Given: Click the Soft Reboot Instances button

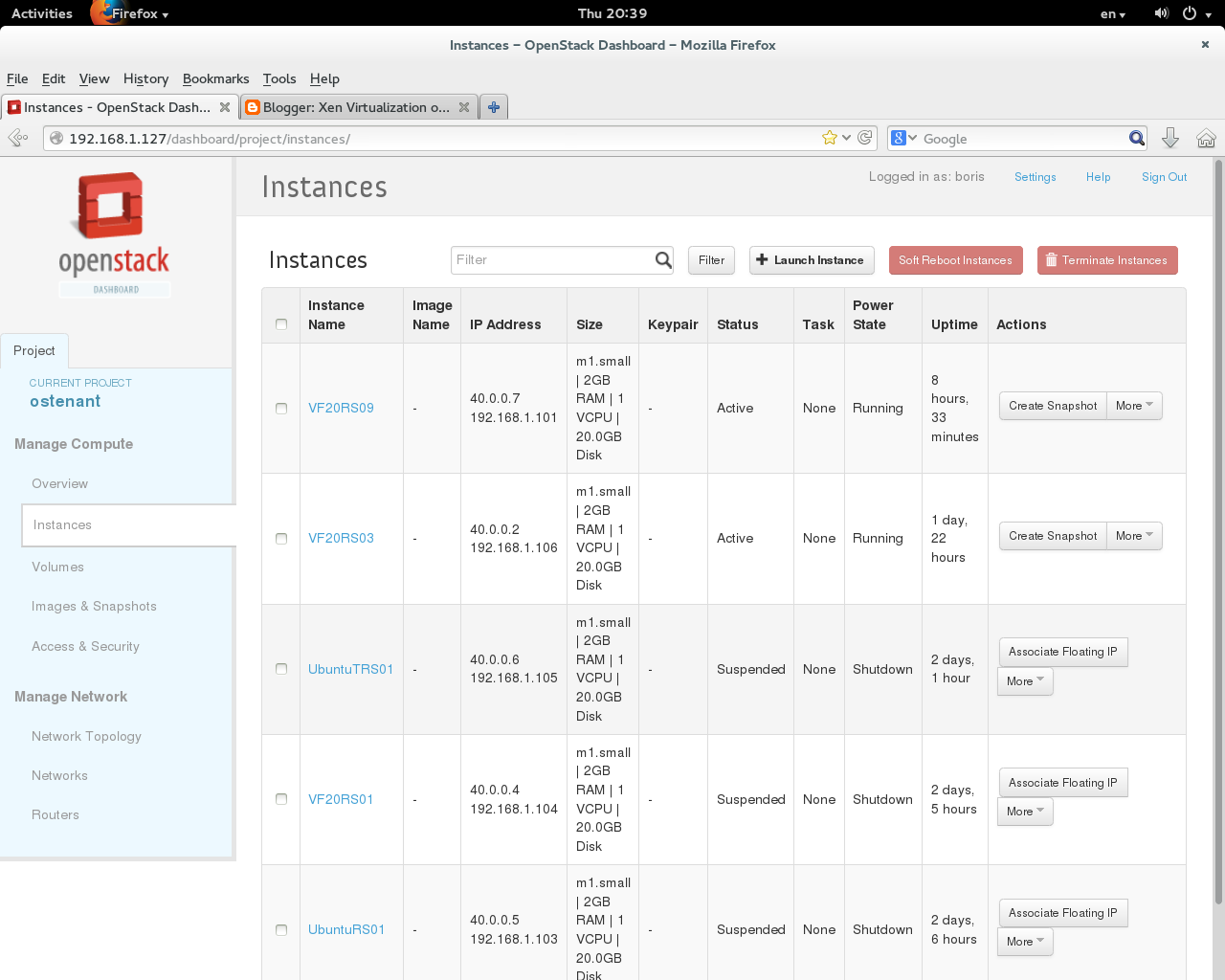Looking at the screenshot, I should (955, 259).
